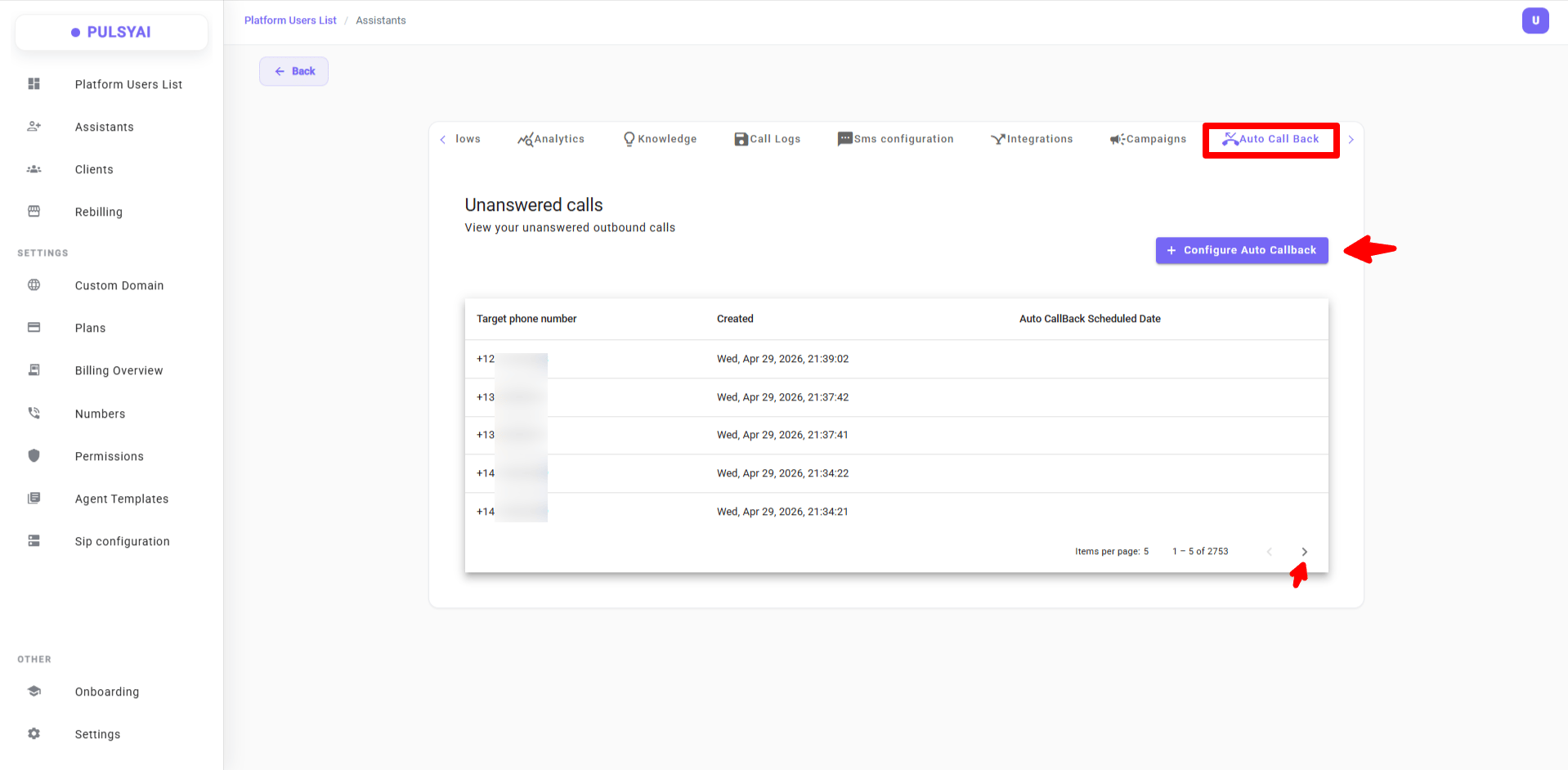The width and height of the screenshot is (1568, 770).
Task: Click the Custom Domain globe icon
Action: pyautogui.click(x=34, y=284)
